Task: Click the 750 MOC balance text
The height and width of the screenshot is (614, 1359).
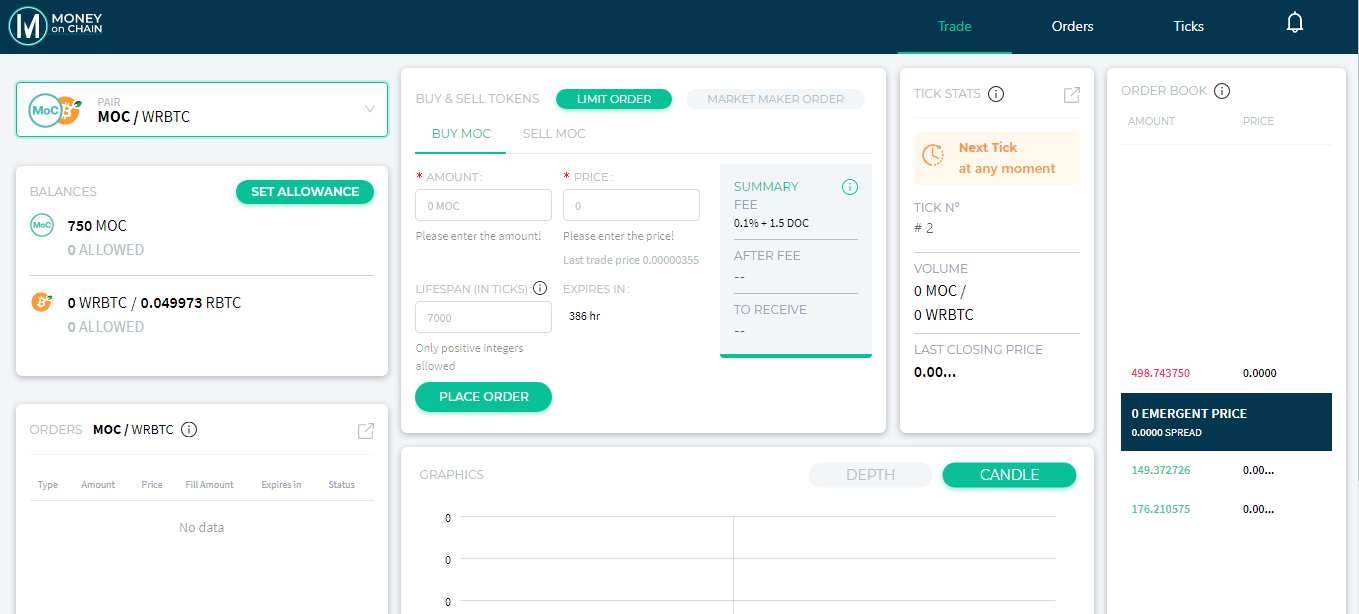Action: [97, 226]
